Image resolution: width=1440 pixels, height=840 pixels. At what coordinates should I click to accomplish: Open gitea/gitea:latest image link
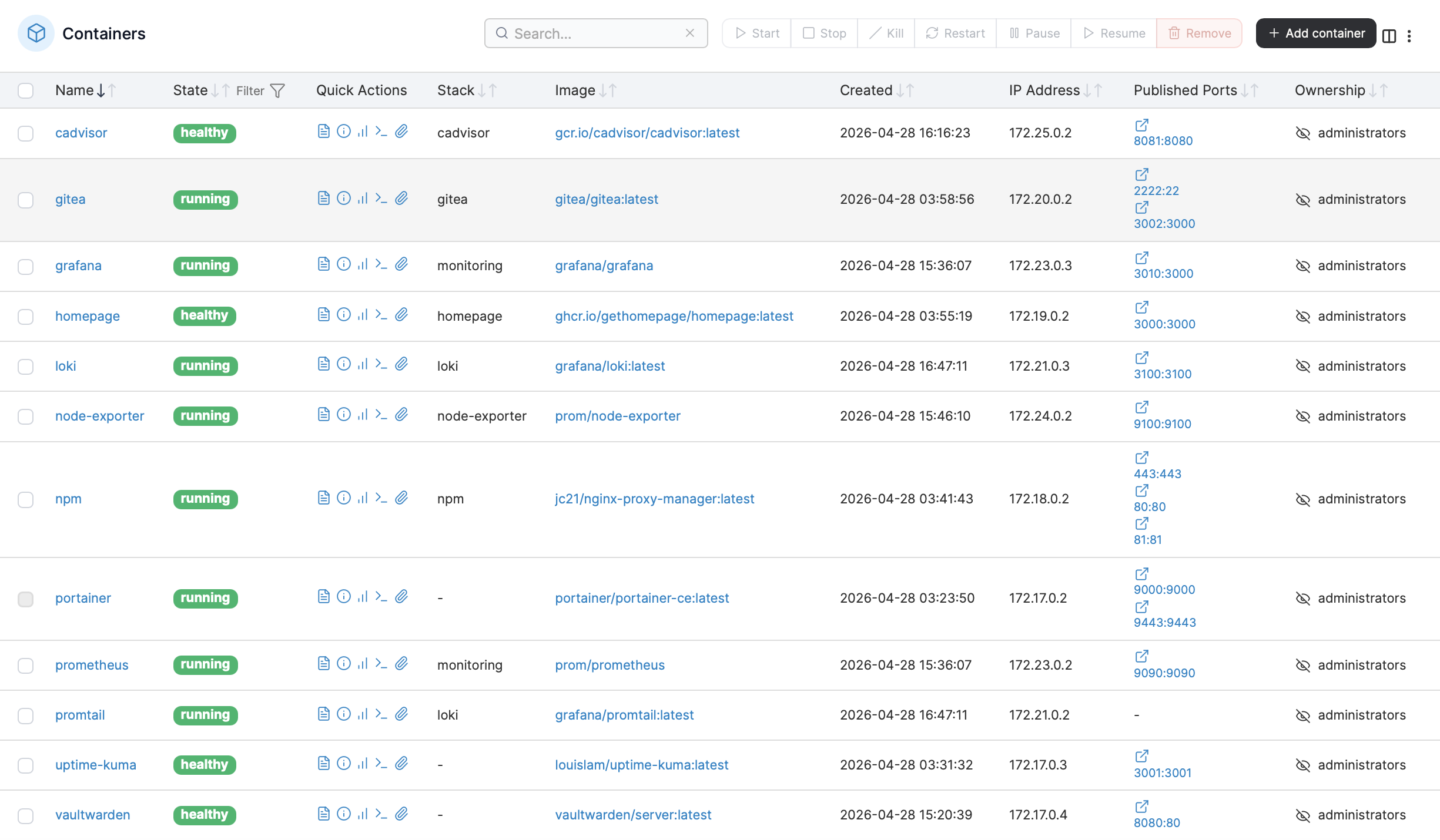tap(607, 199)
